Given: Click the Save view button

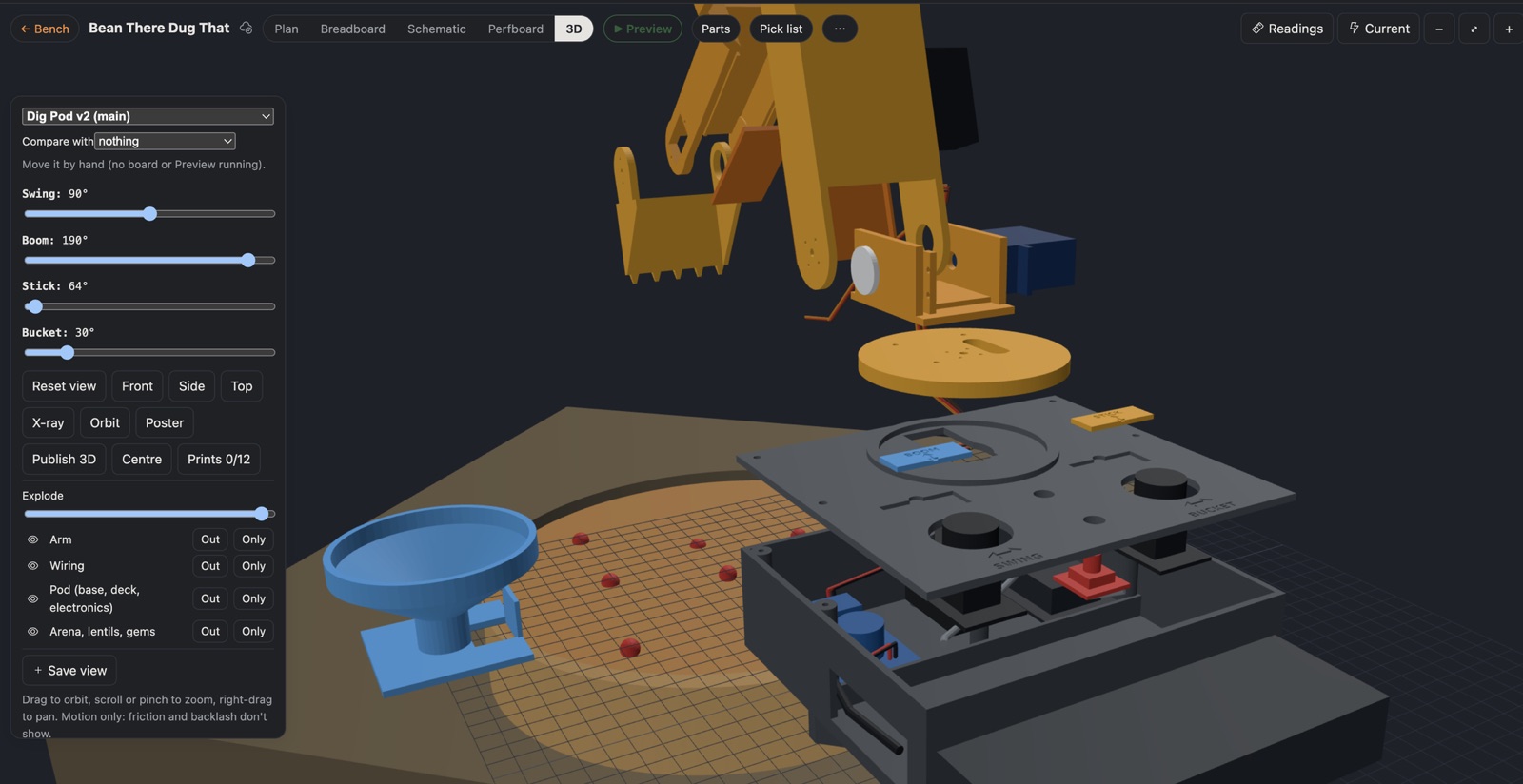Looking at the screenshot, I should 69,671.
